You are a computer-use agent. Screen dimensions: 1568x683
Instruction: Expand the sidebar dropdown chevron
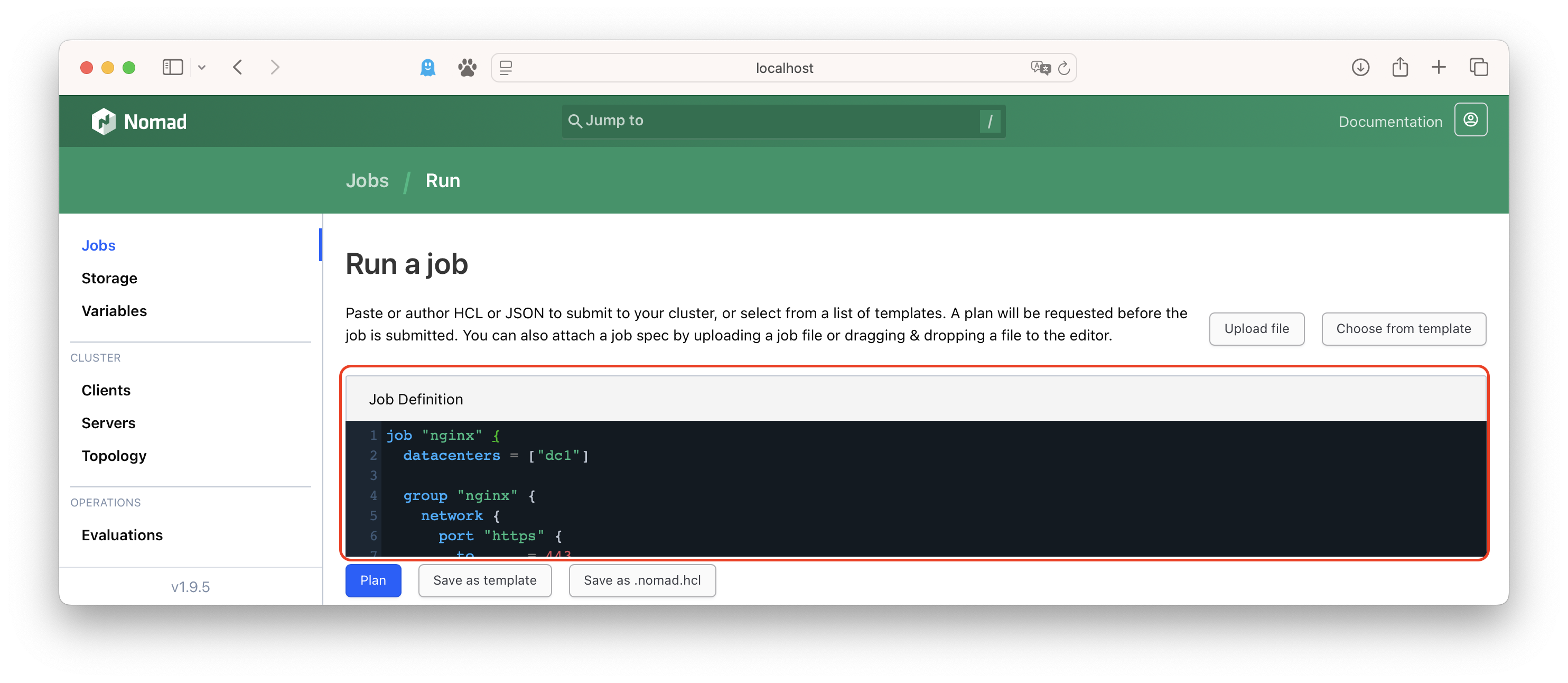coord(202,68)
